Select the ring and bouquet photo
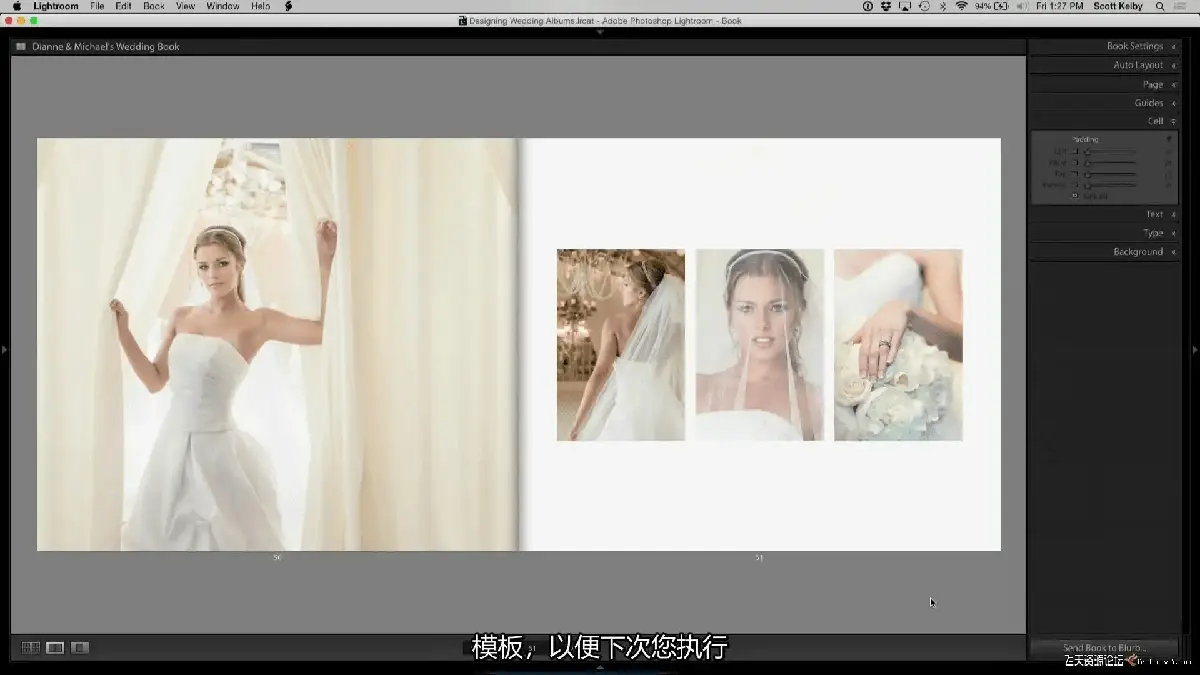Screen dimensions: 1200x675 [898, 345]
